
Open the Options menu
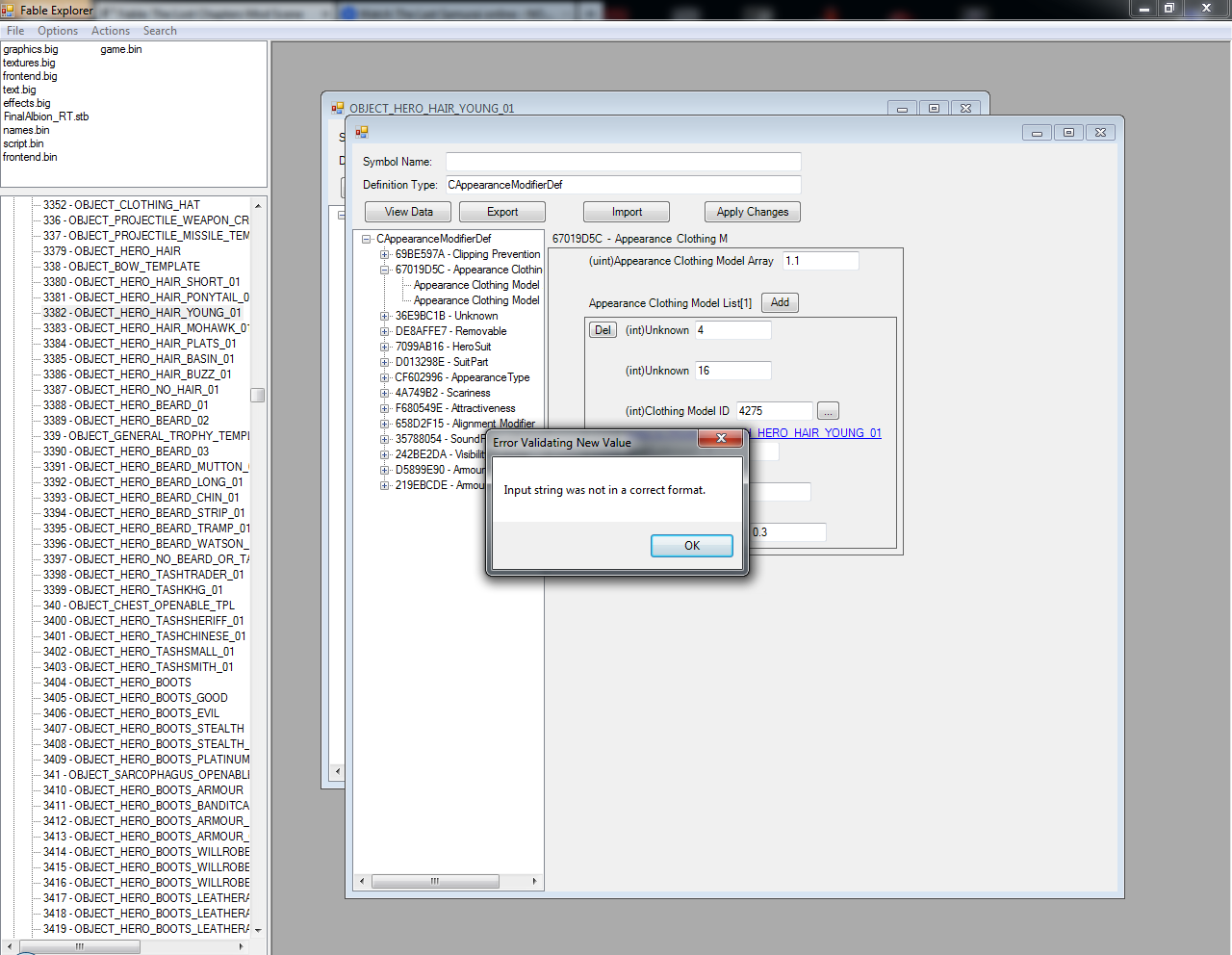(58, 31)
